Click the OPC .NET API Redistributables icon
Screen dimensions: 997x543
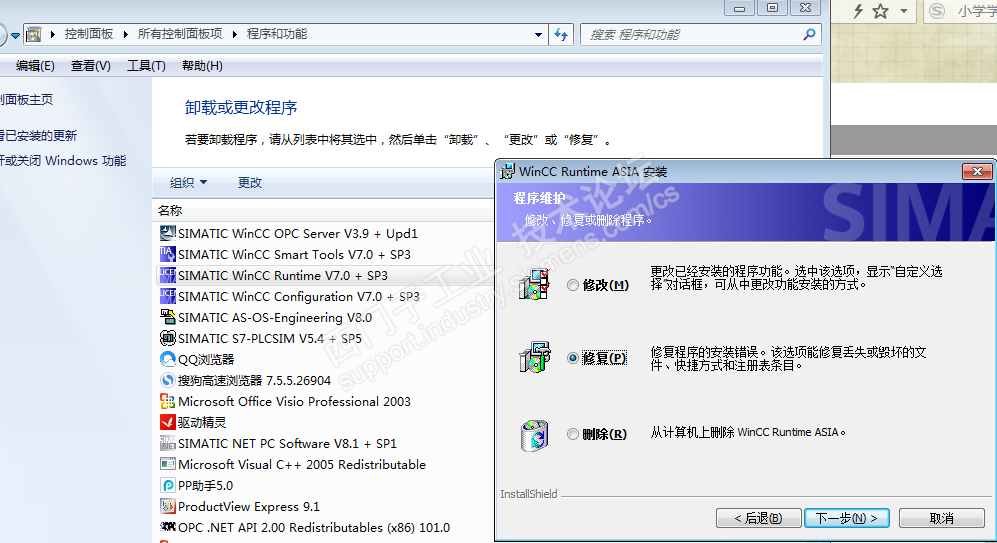(x=167, y=527)
